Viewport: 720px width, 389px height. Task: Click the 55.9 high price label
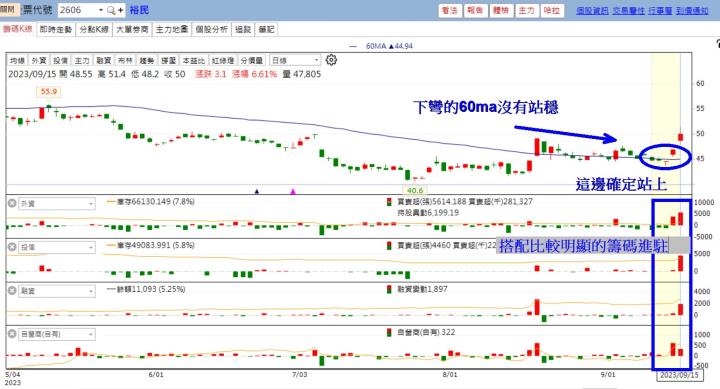pyautogui.click(x=49, y=91)
